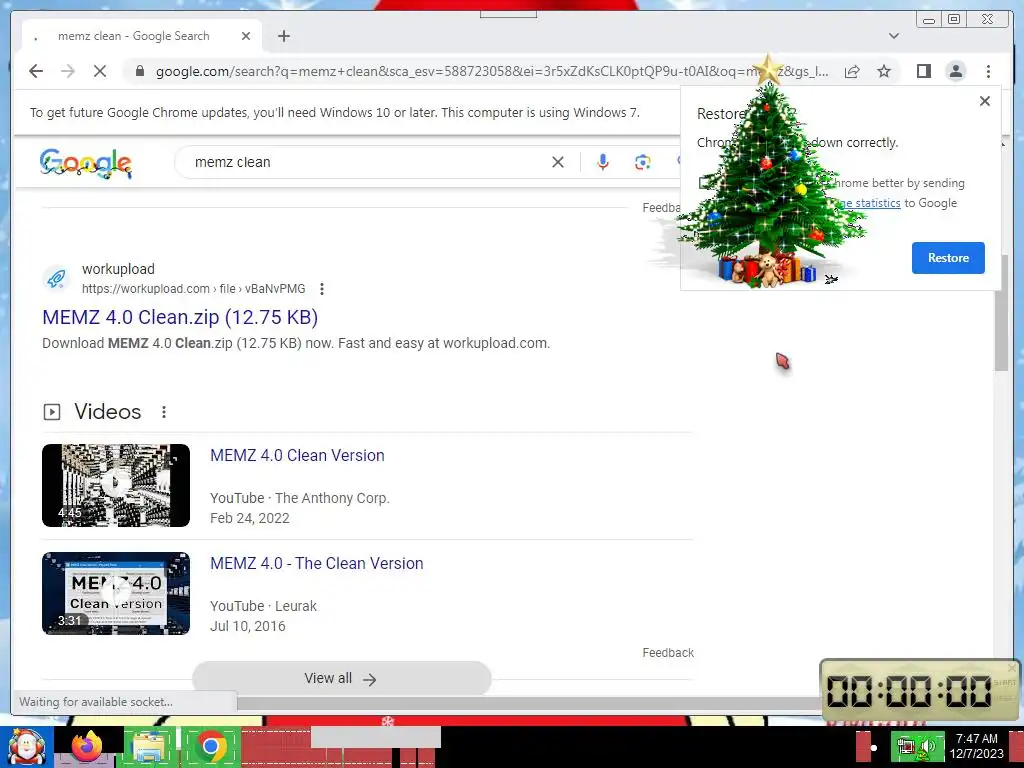This screenshot has width=1024, height=768.
Task: Click the forward navigation arrow
Action: (x=68, y=71)
